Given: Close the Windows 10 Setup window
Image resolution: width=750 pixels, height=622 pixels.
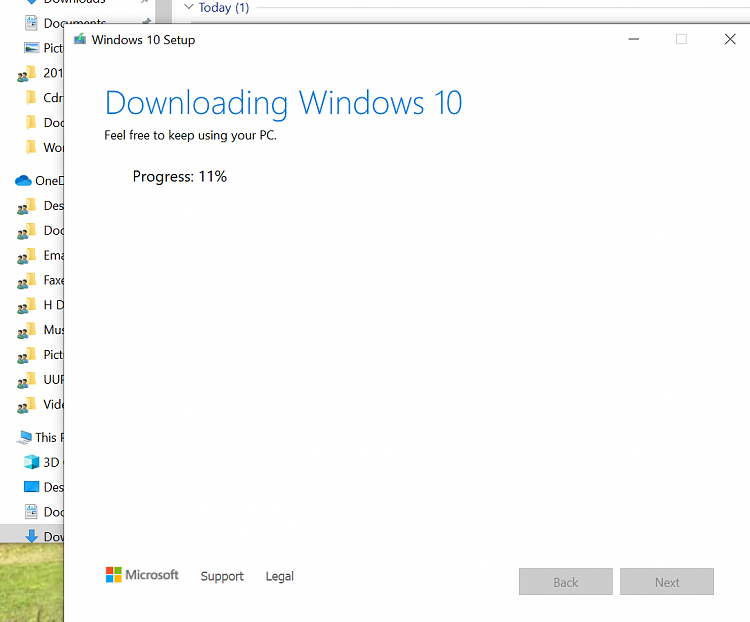Looking at the screenshot, I should point(730,39).
